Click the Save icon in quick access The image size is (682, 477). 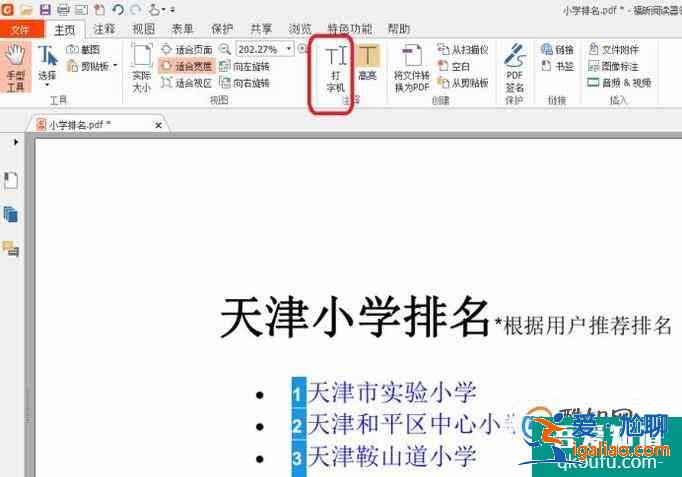point(45,9)
